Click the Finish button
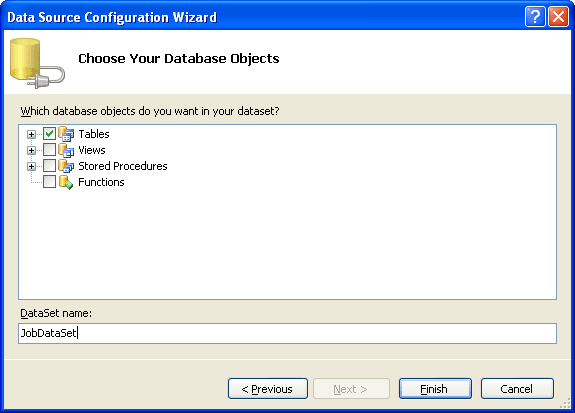The height and width of the screenshot is (413, 575). pyautogui.click(x=435, y=389)
